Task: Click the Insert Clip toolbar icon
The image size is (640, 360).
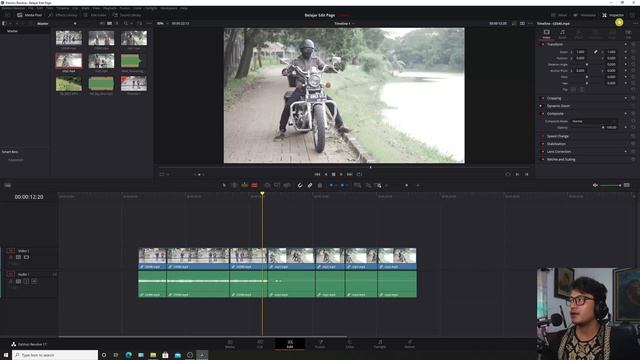Action: click(267, 185)
